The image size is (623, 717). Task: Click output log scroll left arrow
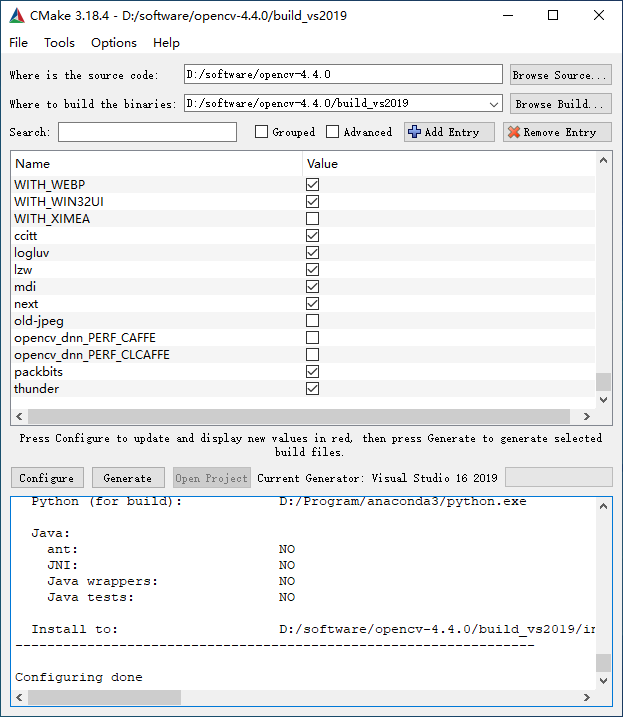[x=19, y=697]
